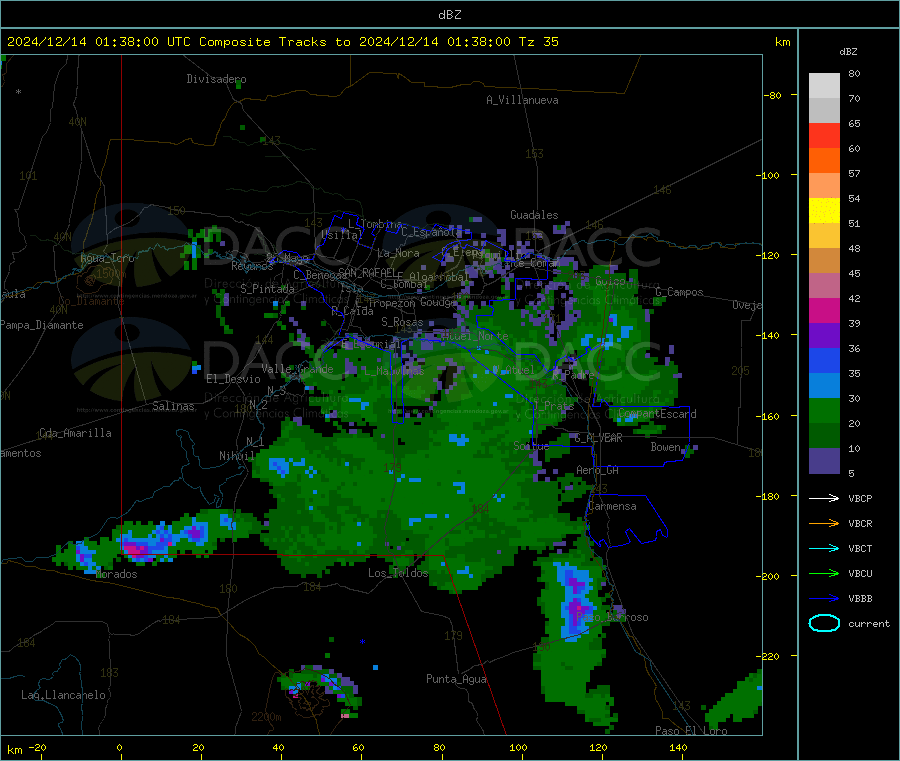Click the 'Morados' map label
The image size is (900, 761).
click(116, 574)
